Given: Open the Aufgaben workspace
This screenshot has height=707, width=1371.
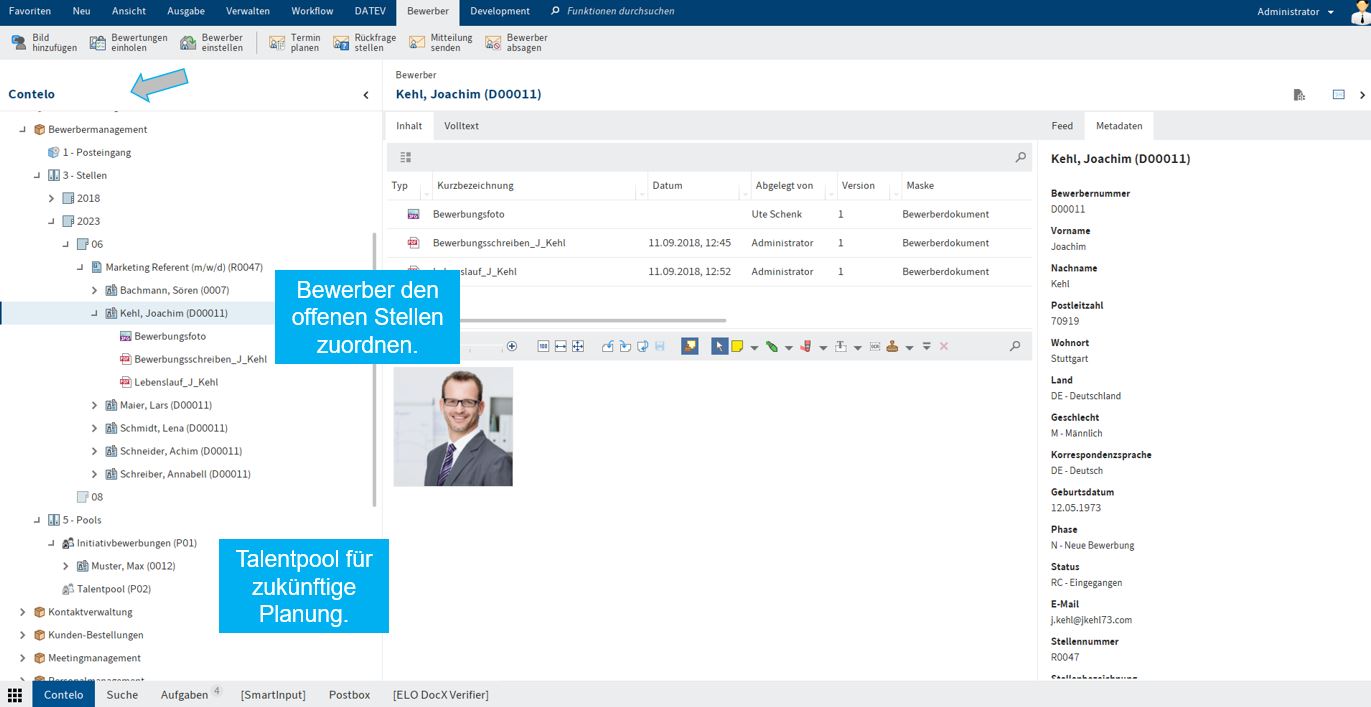Looking at the screenshot, I should coord(190,694).
